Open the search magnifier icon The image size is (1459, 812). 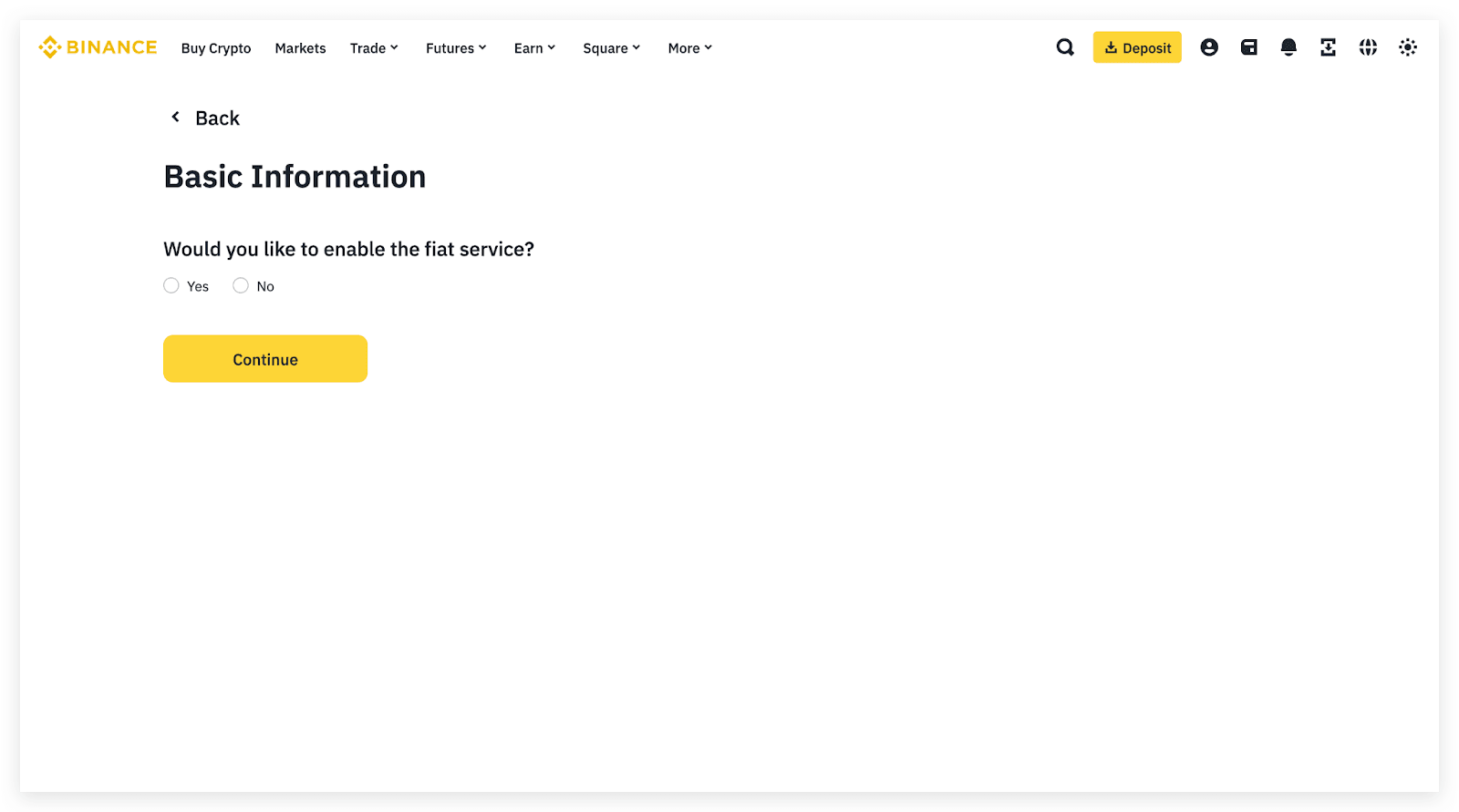[x=1064, y=47]
